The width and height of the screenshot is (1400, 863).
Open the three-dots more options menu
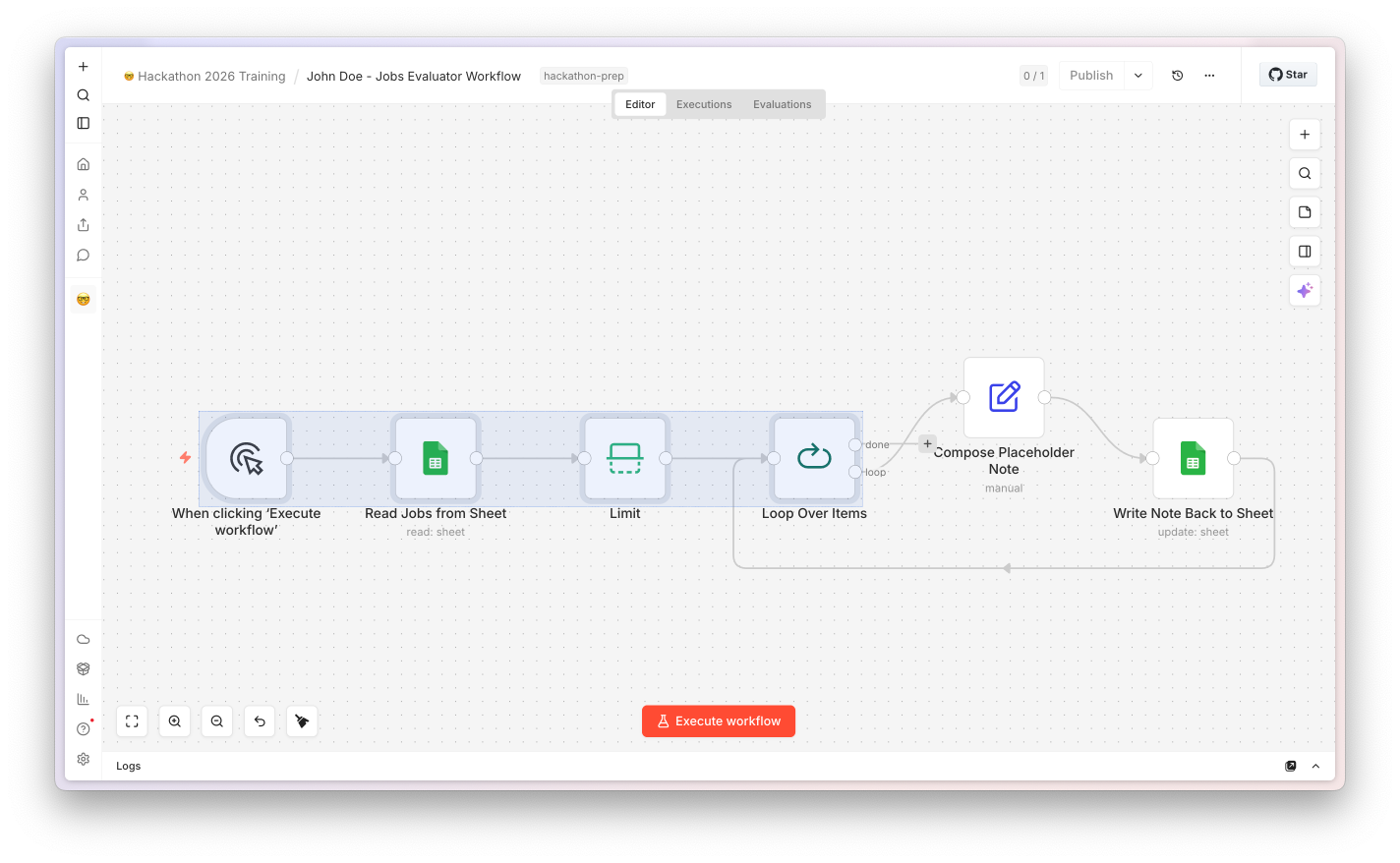pos(1209,76)
